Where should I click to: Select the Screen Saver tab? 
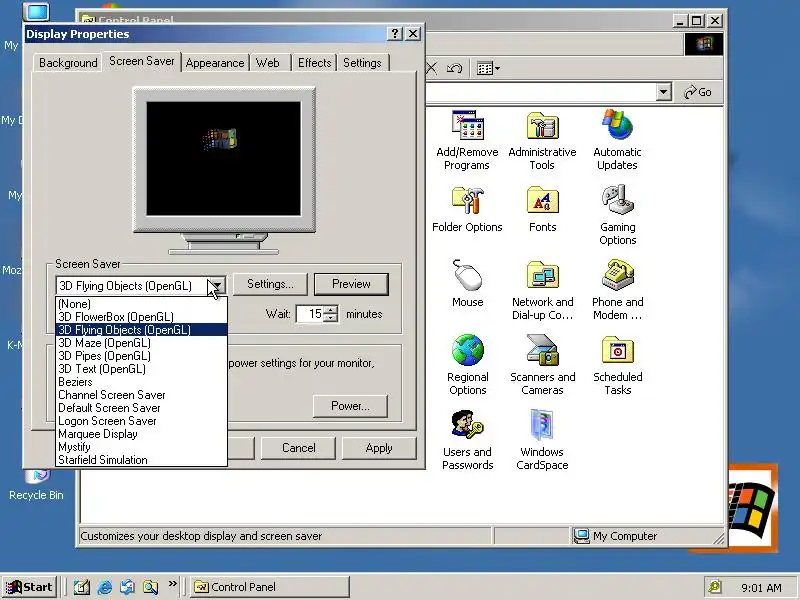point(141,61)
